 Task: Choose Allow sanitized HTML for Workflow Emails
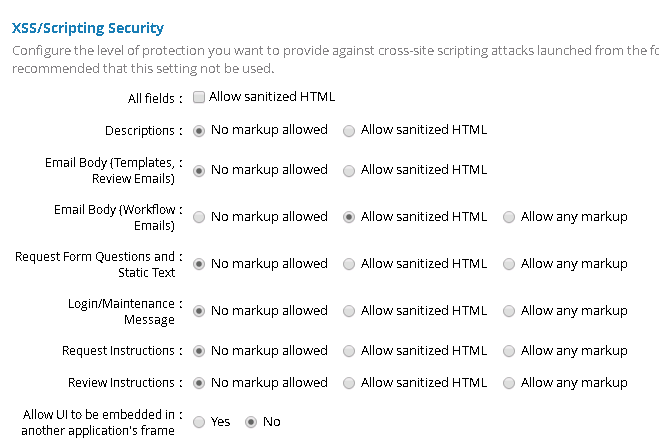point(349,217)
